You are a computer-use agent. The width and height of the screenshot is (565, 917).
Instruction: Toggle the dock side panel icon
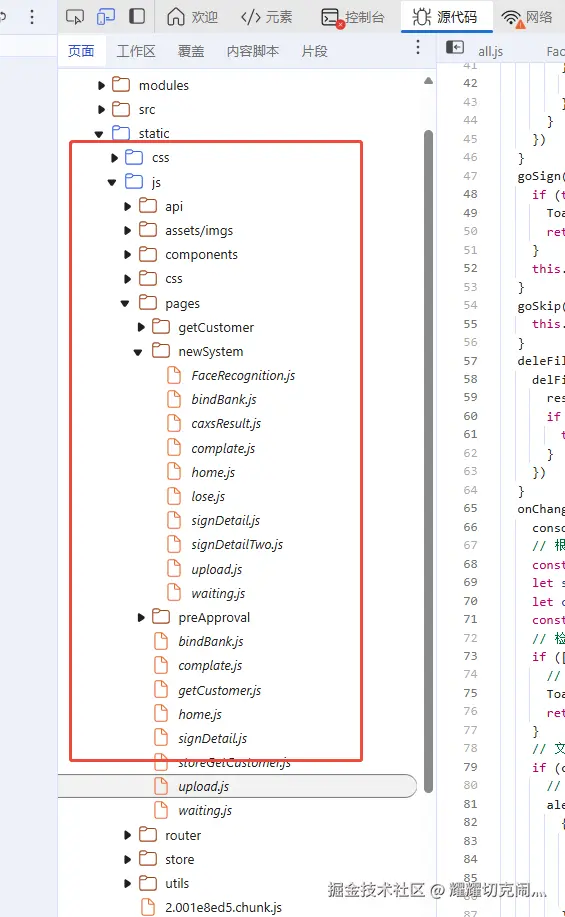[x=137, y=16]
